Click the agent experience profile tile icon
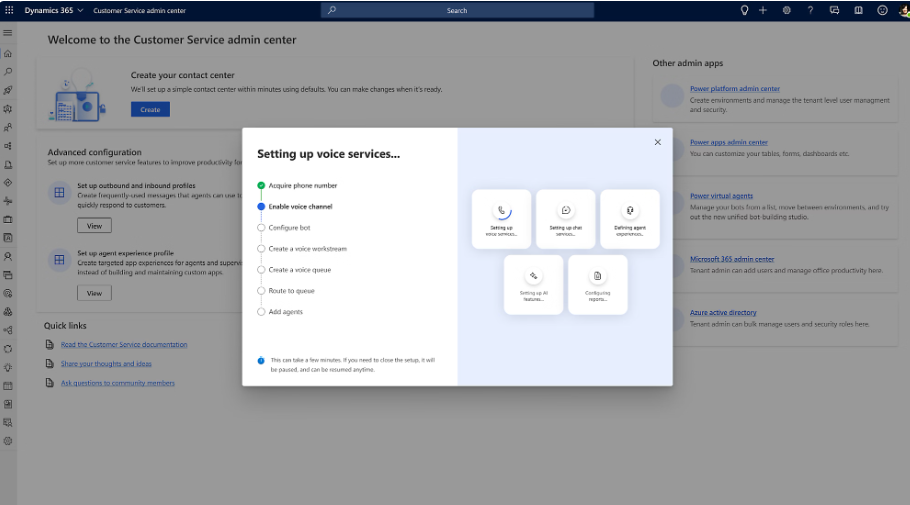Screen dimensions: 910x505 [59, 260]
